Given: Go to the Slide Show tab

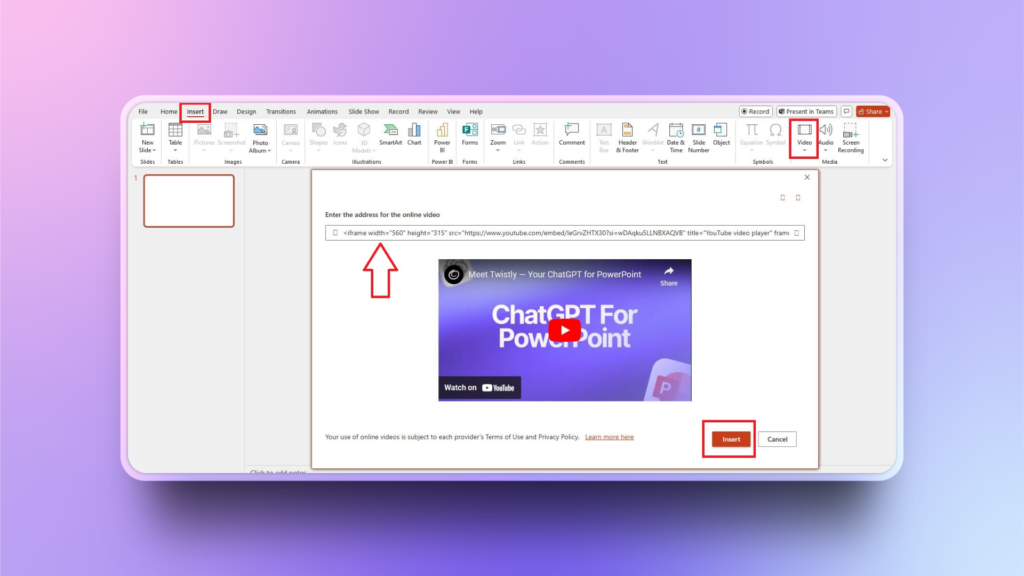Looking at the screenshot, I should 364,112.
